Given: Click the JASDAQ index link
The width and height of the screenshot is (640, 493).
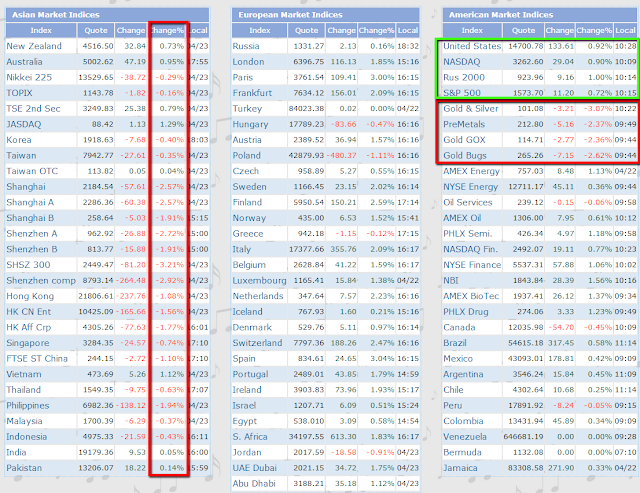Looking at the screenshot, I should coord(24,124).
